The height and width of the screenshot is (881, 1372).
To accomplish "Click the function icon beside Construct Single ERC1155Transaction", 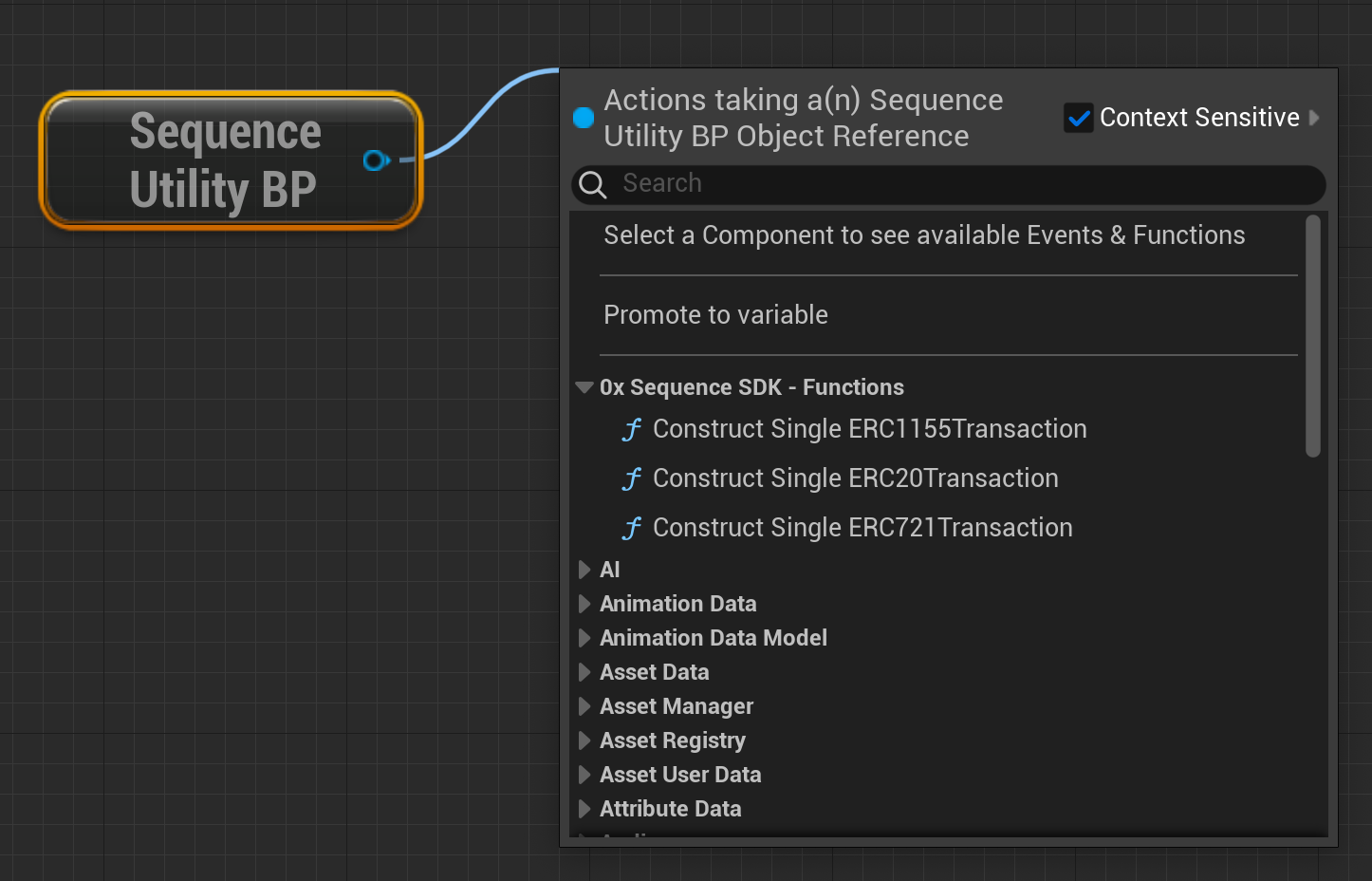I will [x=632, y=430].
